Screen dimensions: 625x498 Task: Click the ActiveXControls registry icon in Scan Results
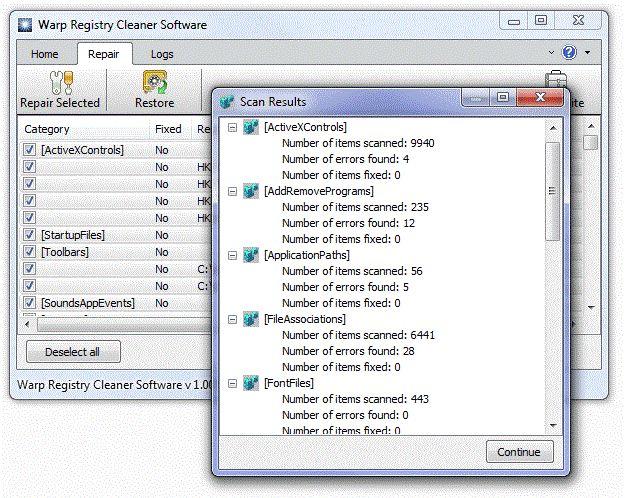(251, 127)
